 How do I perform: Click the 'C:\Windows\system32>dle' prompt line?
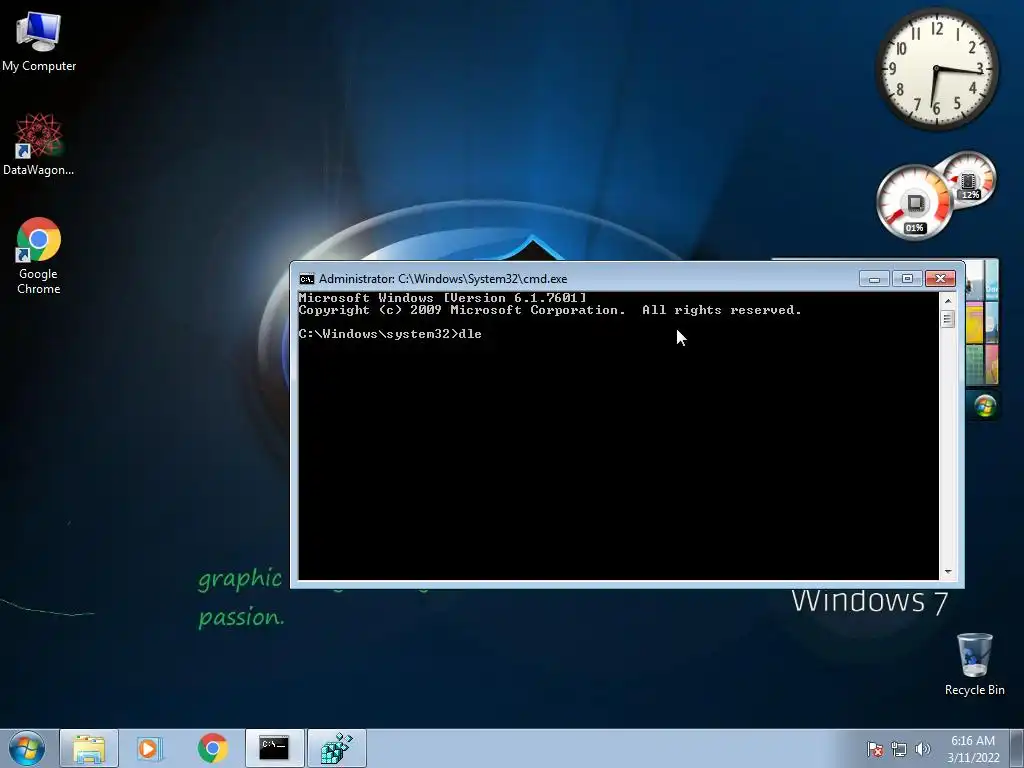pos(390,334)
